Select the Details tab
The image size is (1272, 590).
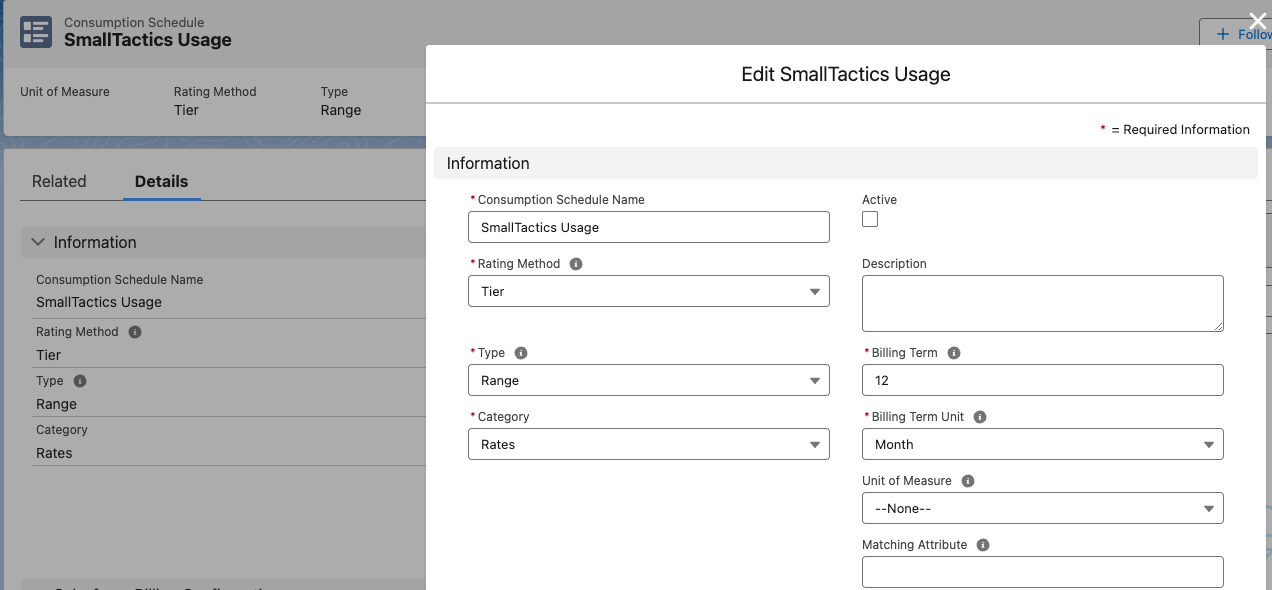pos(162,181)
